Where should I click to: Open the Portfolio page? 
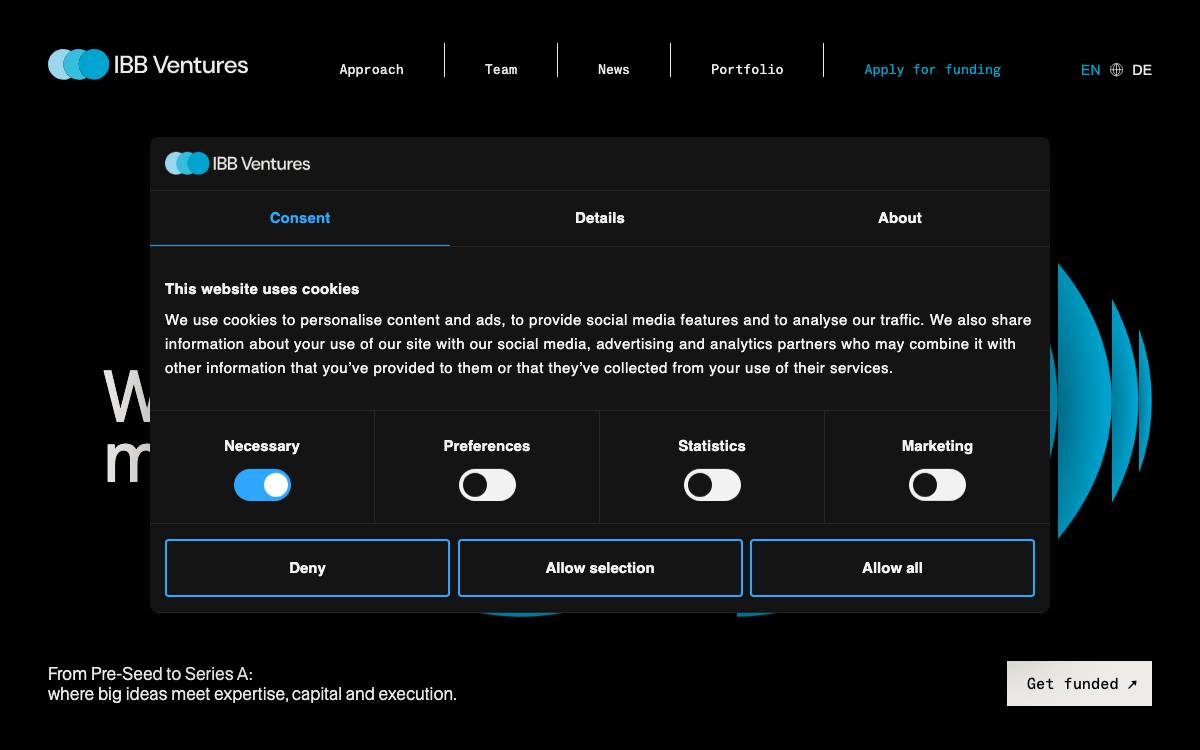(747, 70)
